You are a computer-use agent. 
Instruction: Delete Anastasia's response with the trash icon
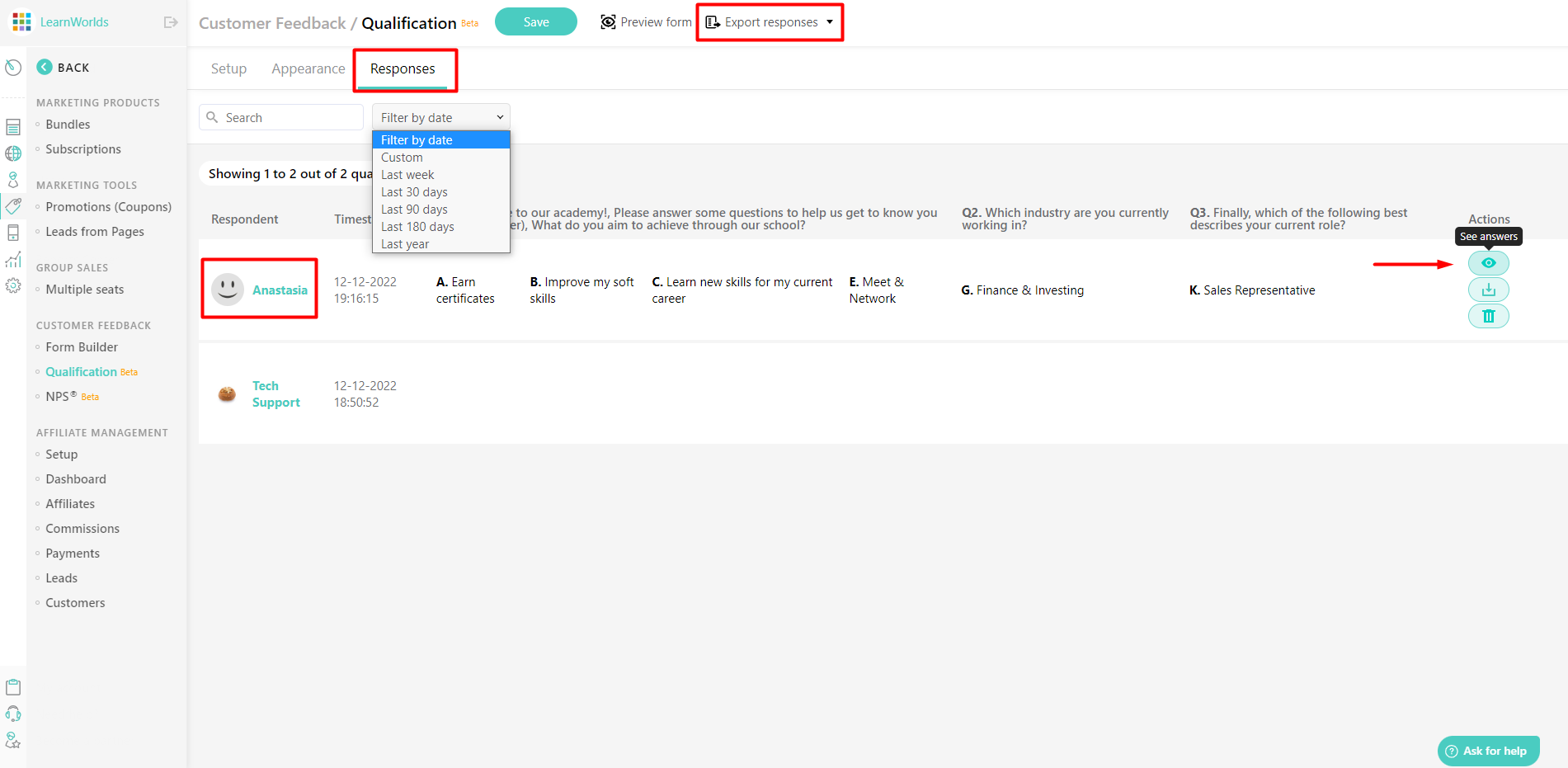click(x=1488, y=316)
